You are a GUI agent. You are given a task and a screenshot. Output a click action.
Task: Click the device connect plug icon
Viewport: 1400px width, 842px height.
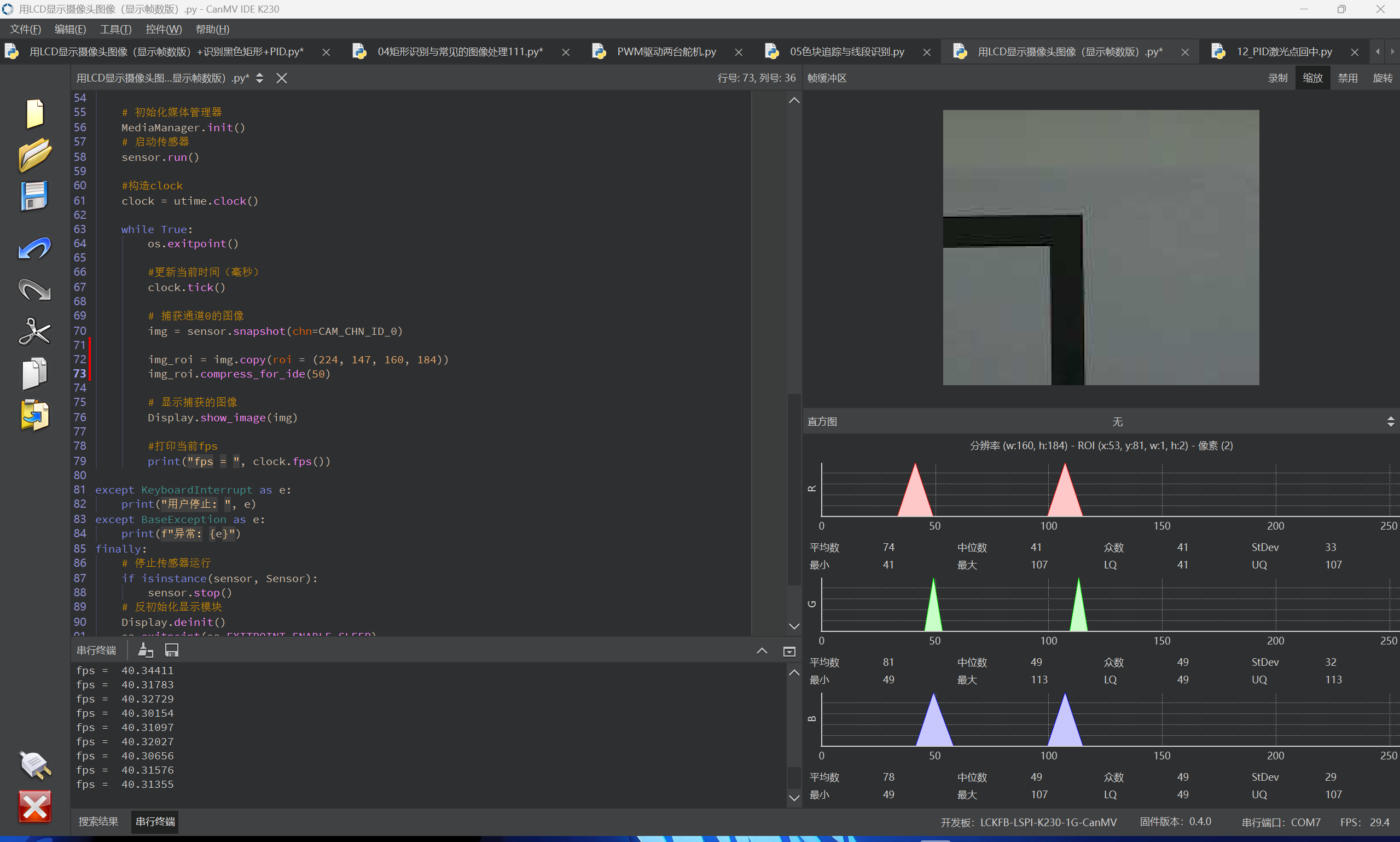[x=34, y=764]
